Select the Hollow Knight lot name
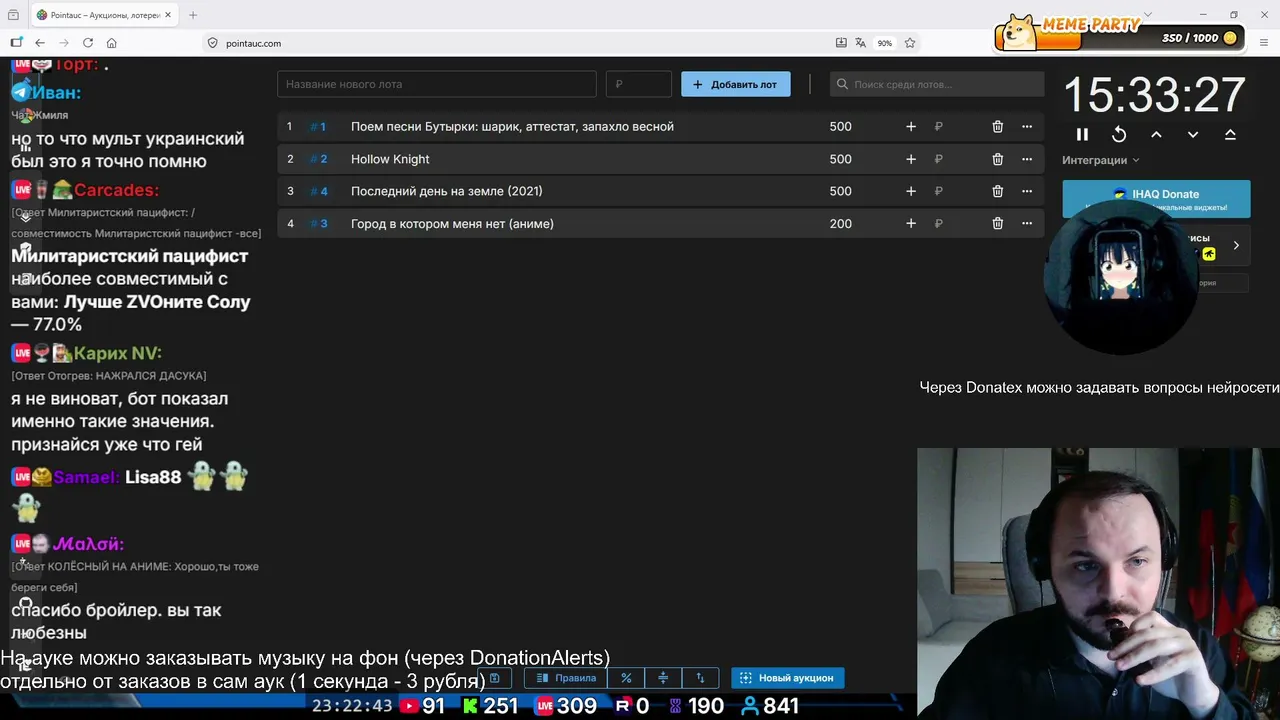The image size is (1280, 720). point(390,159)
